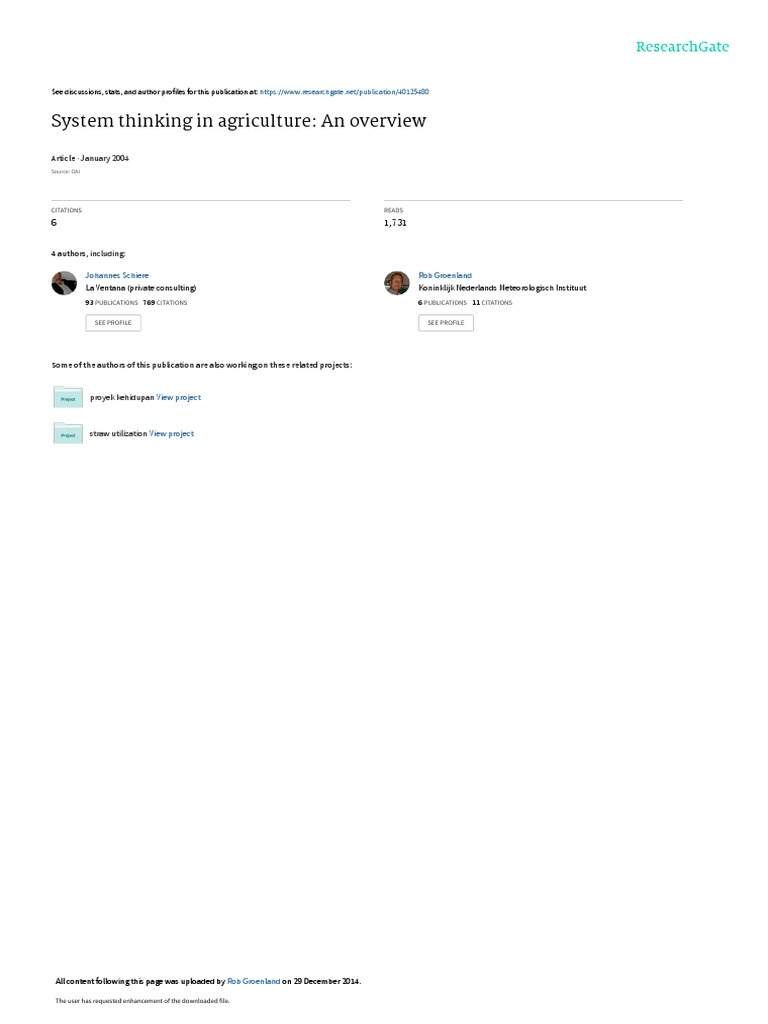View project for straw utilization
This screenshot has width=768, height=1024.
coord(171,434)
